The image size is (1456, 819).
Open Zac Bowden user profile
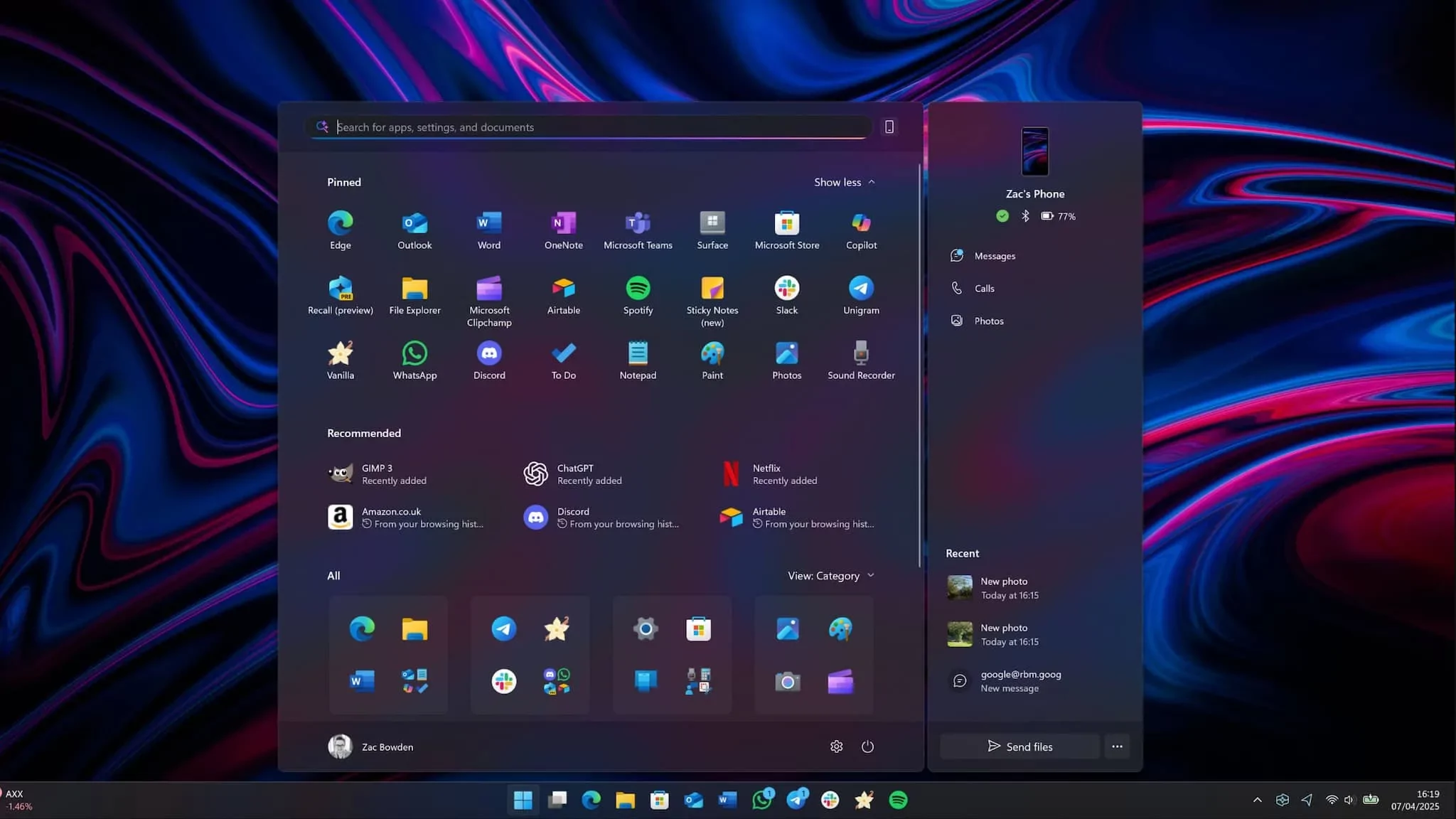click(371, 746)
